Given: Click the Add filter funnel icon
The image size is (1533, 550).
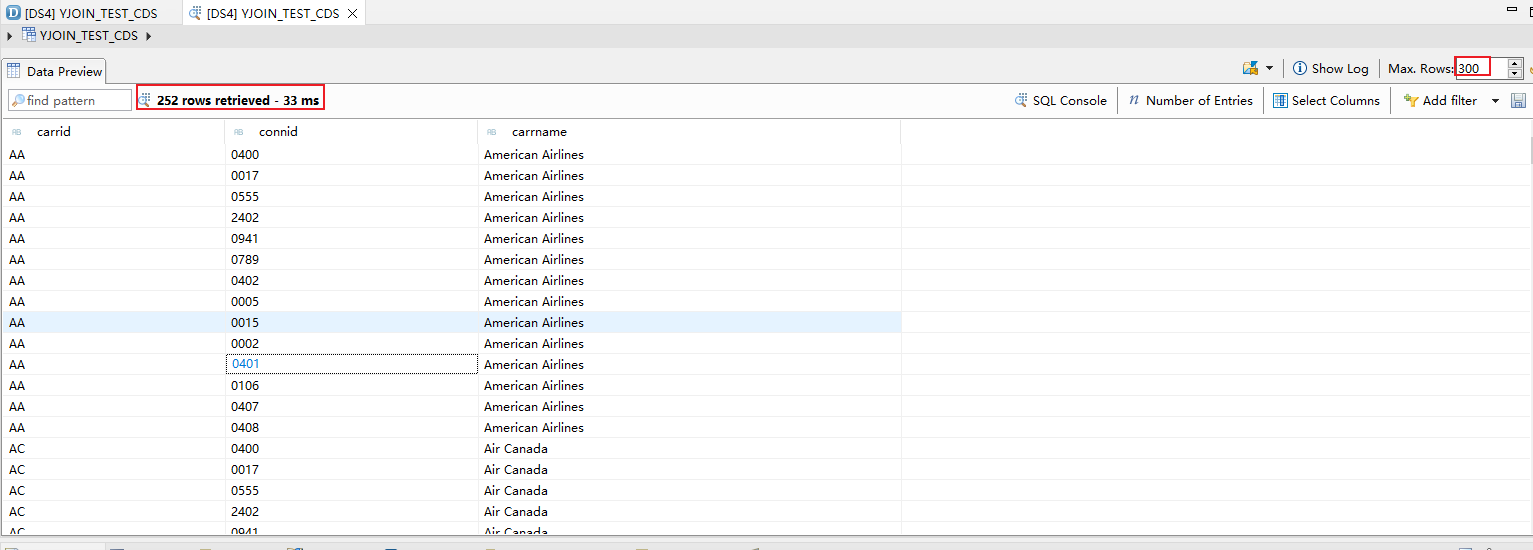Looking at the screenshot, I should (x=1411, y=101).
